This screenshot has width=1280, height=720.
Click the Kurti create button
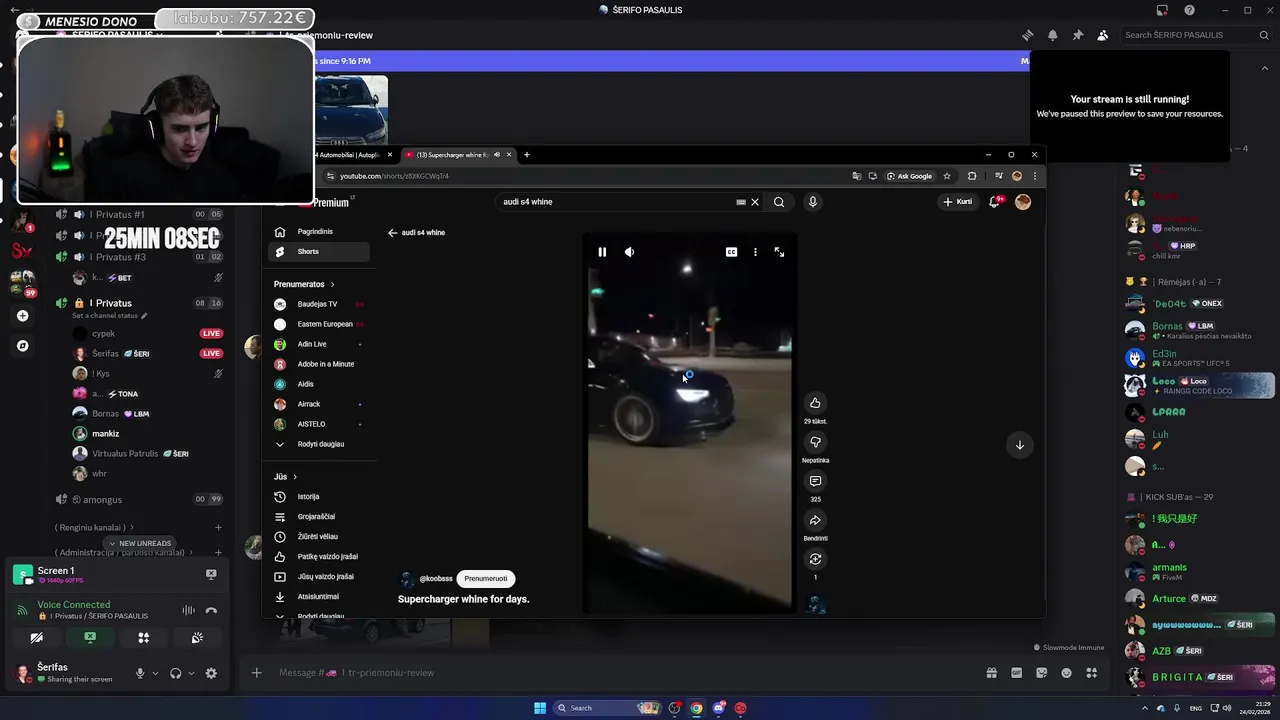(x=957, y=202)
